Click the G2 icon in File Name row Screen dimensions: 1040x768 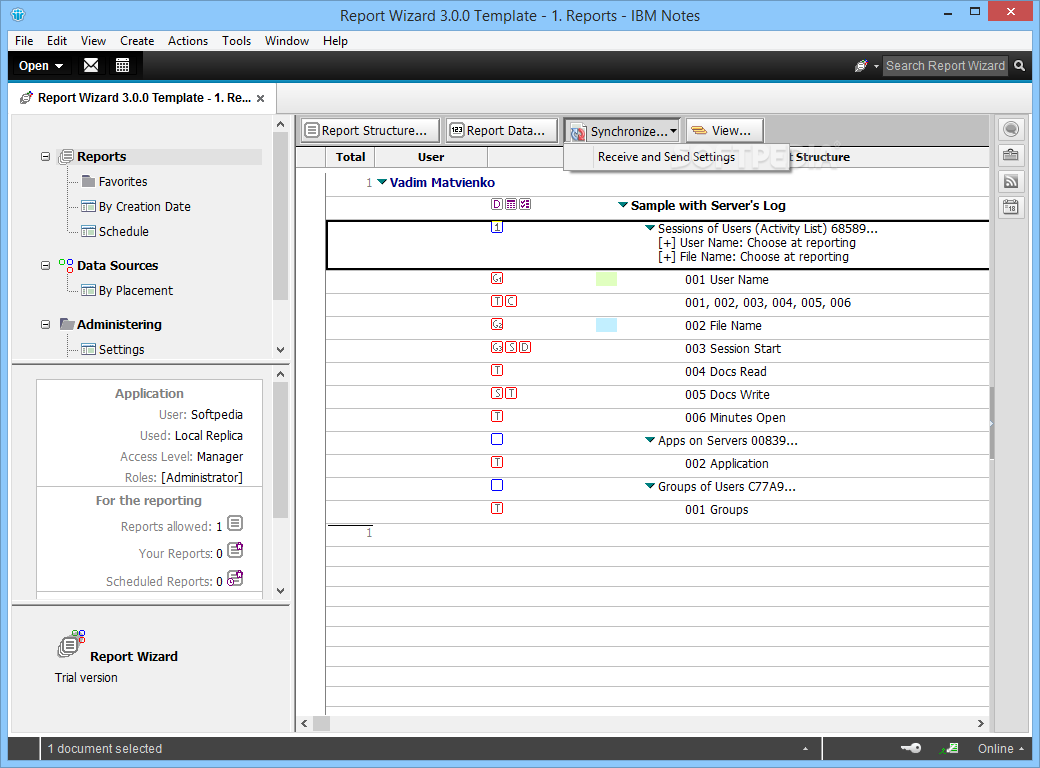coord(497,324)
